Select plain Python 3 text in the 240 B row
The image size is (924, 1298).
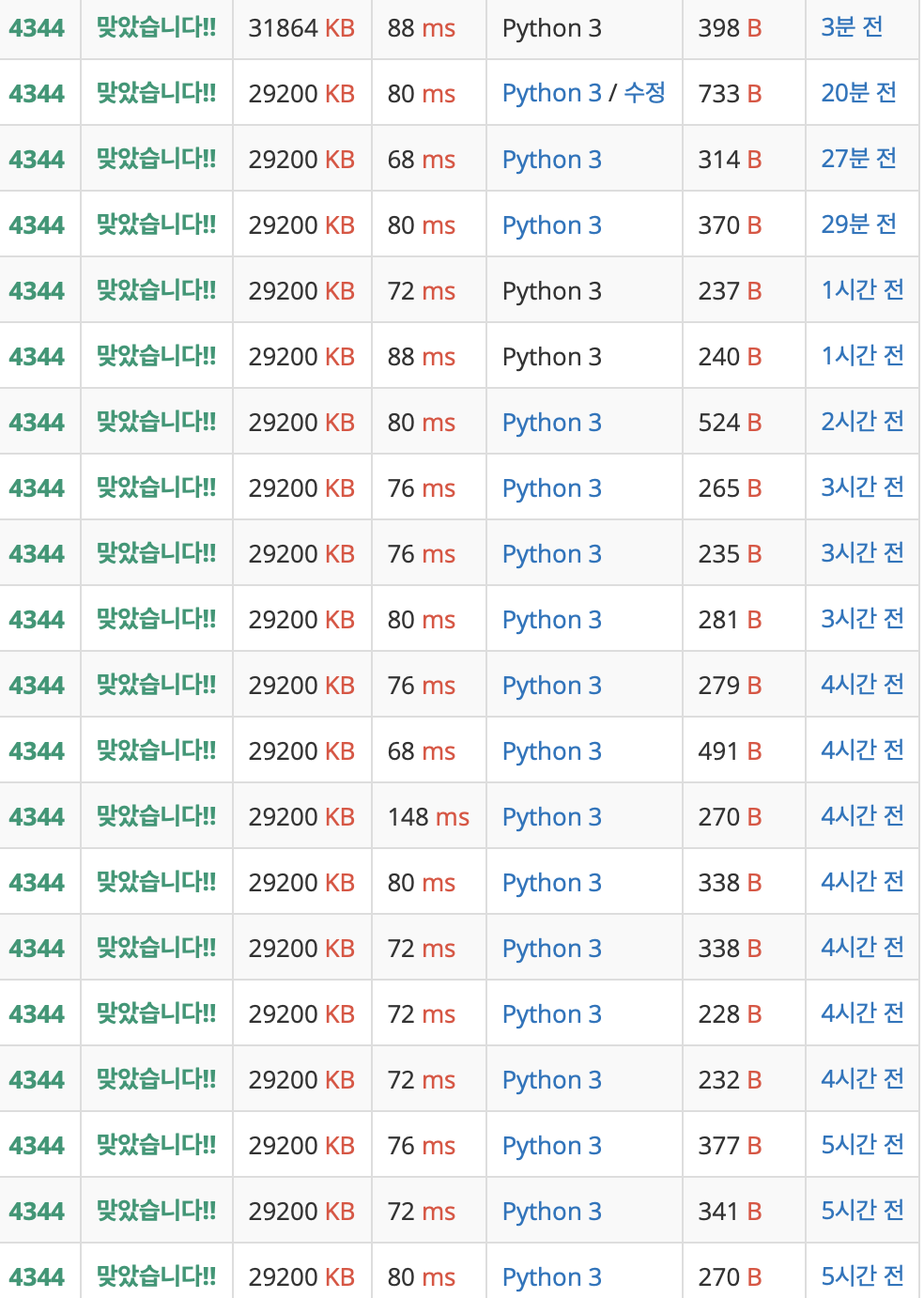coord(552,357)
